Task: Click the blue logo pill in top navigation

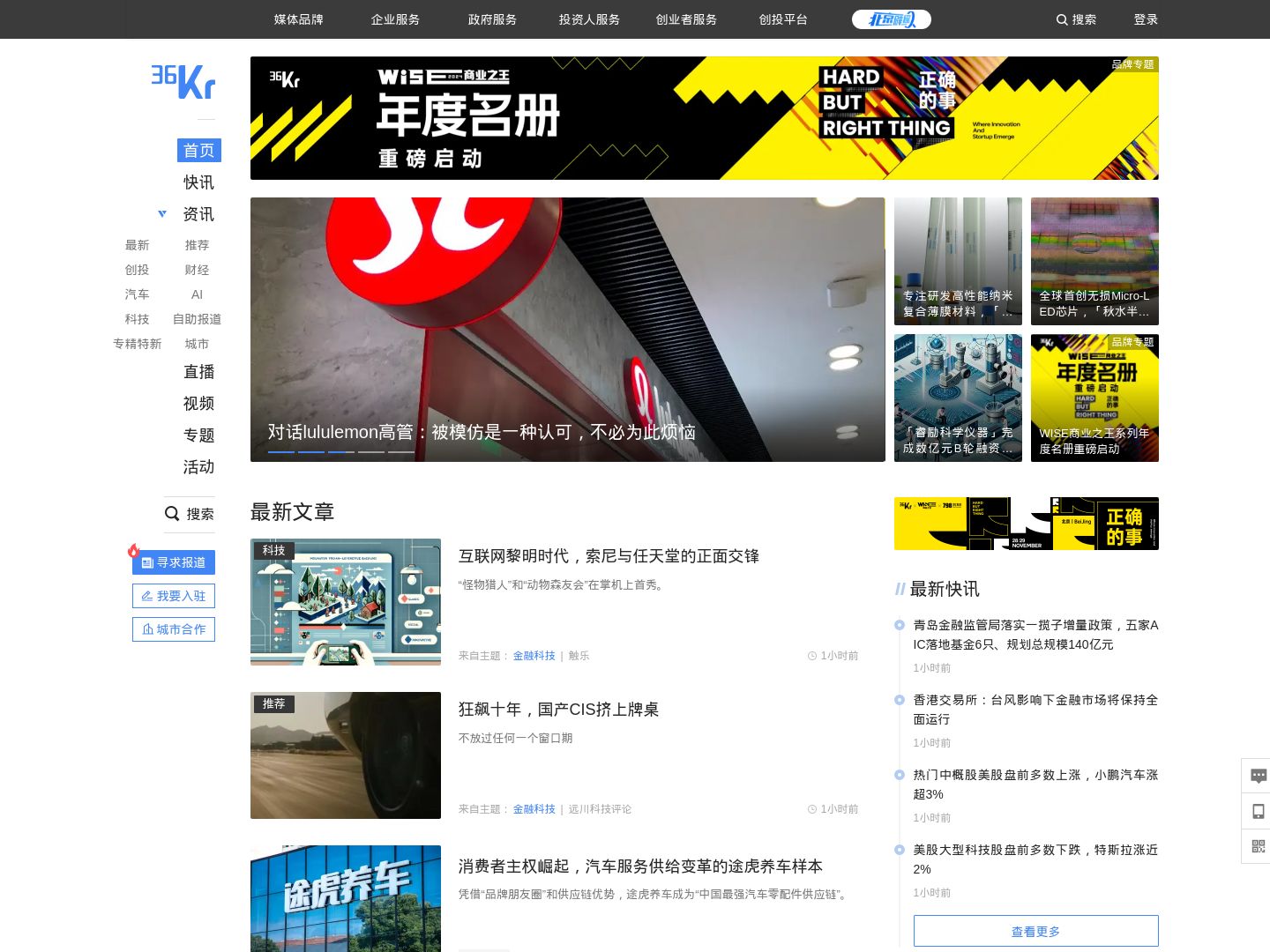Action: coord(892,19)
